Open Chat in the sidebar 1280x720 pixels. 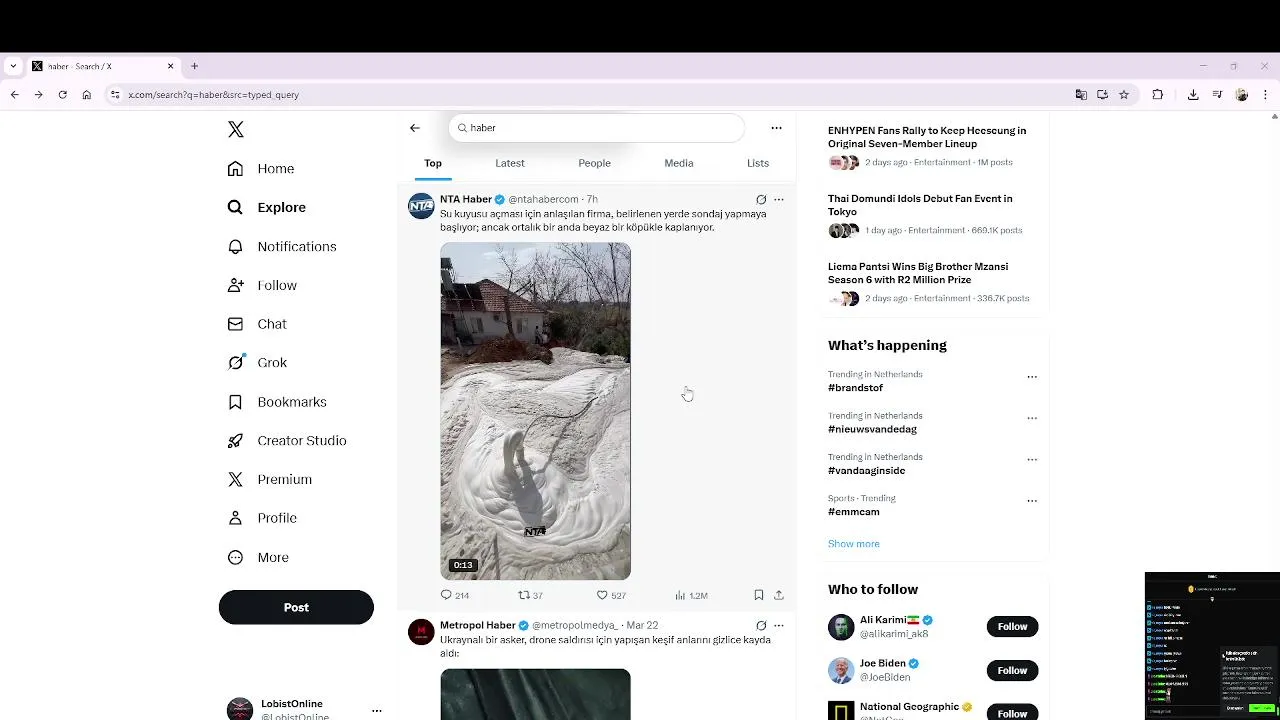click(x=257, y=324)
